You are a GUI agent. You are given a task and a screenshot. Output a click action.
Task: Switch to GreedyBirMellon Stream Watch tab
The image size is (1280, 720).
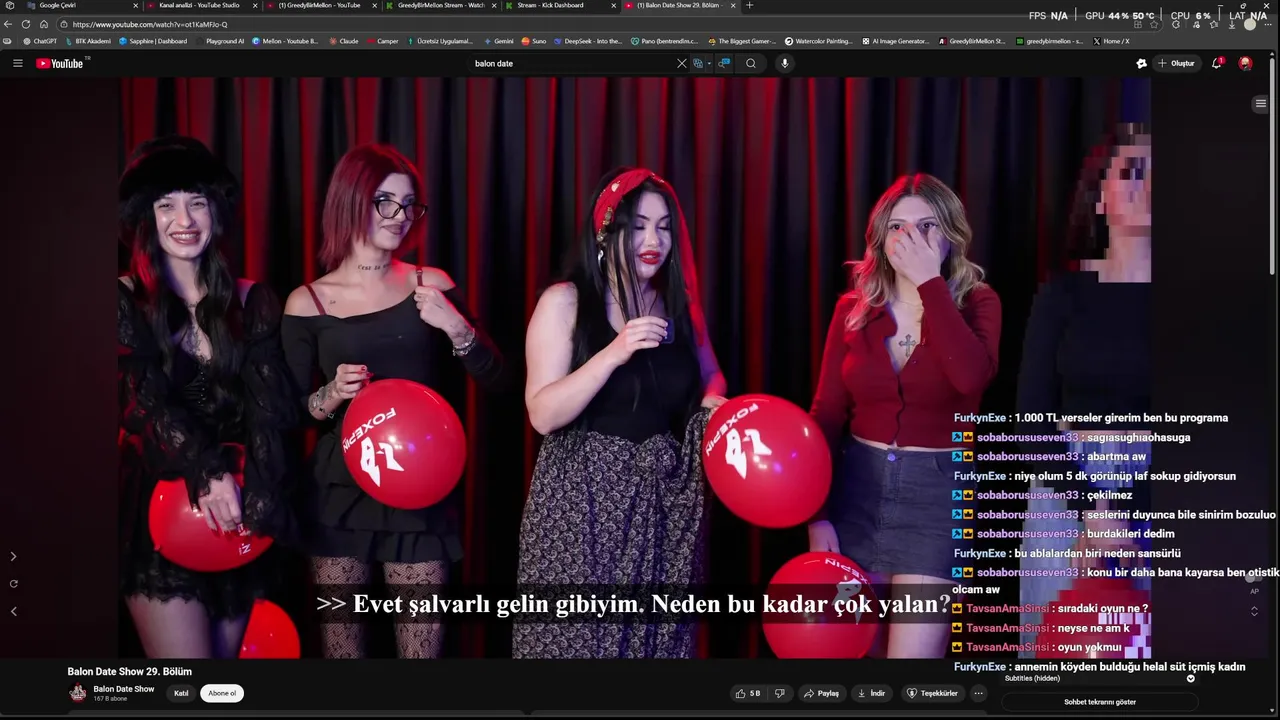tap(440, 5)
